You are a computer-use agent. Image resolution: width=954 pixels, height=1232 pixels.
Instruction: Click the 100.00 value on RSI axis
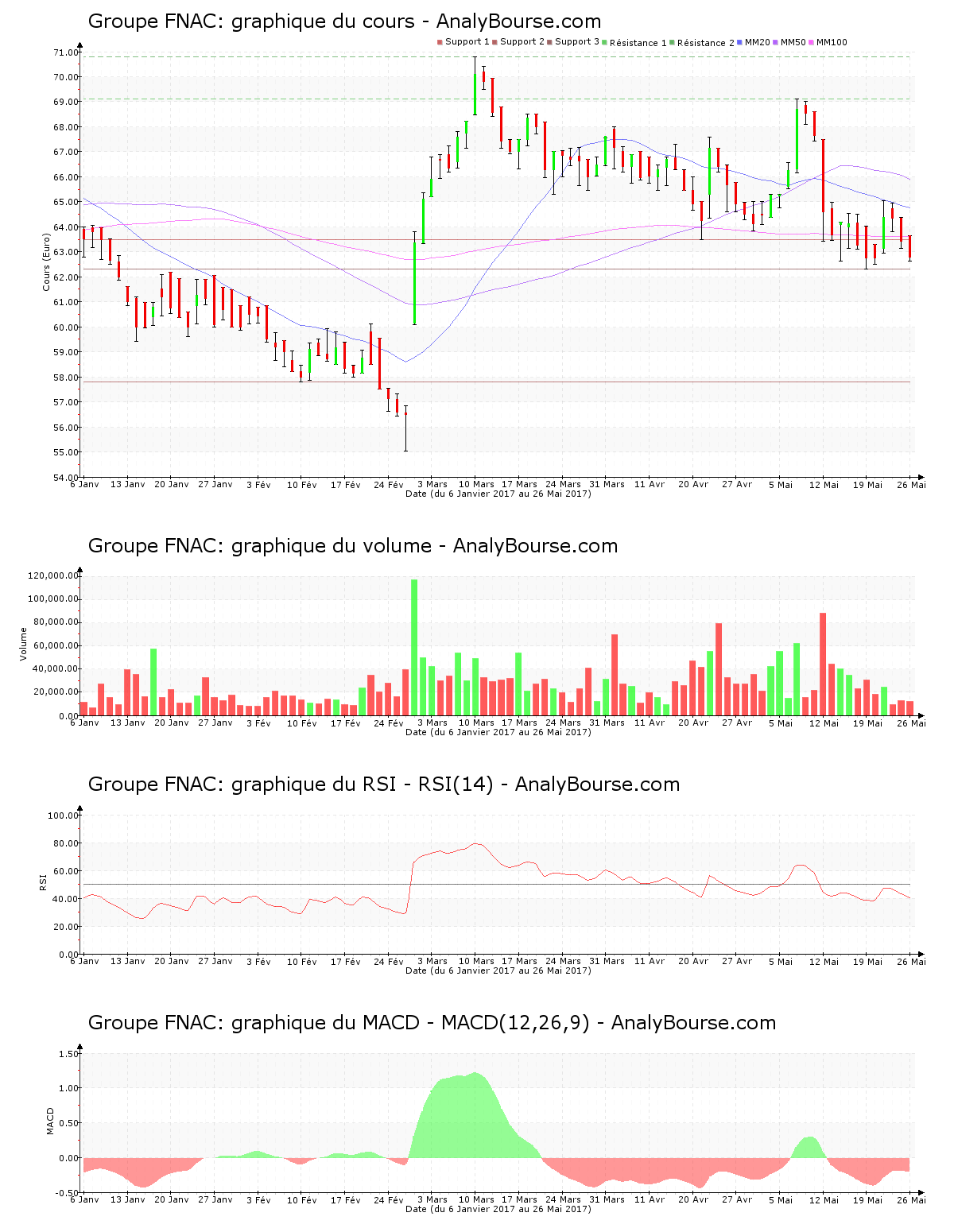tap(64, 815)
